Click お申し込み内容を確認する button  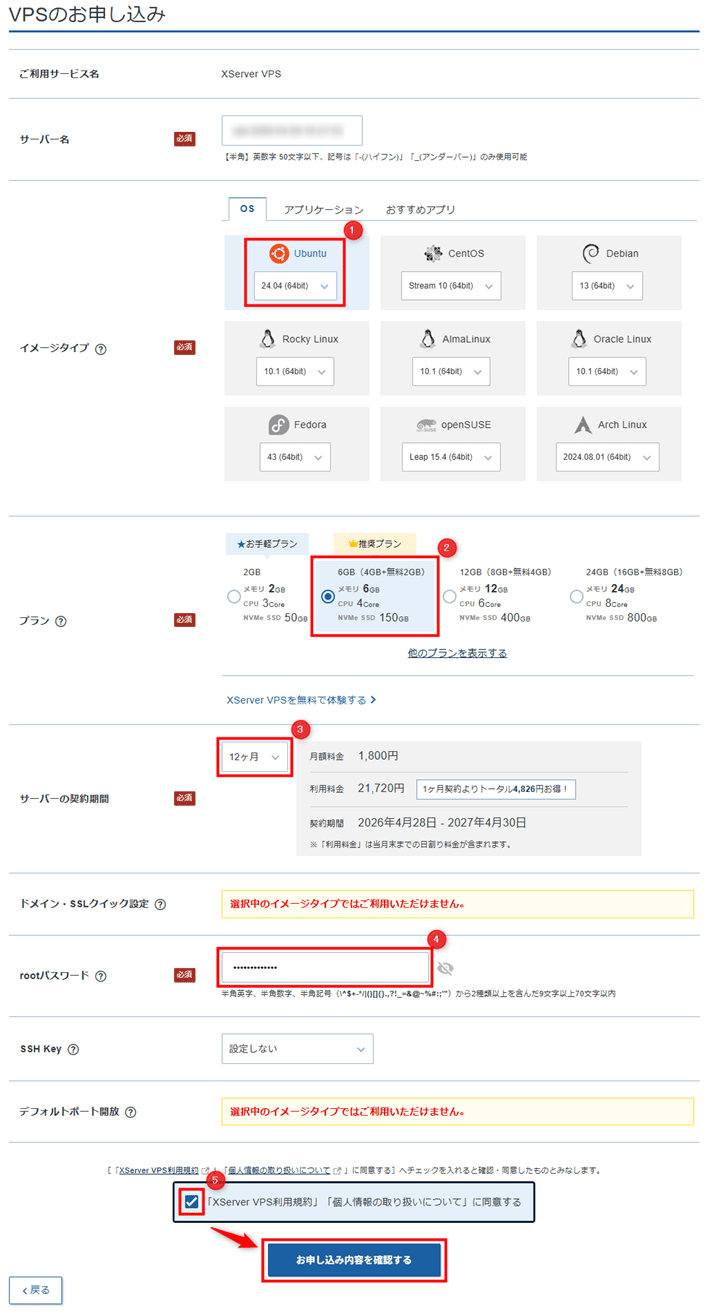point(354,1259)
